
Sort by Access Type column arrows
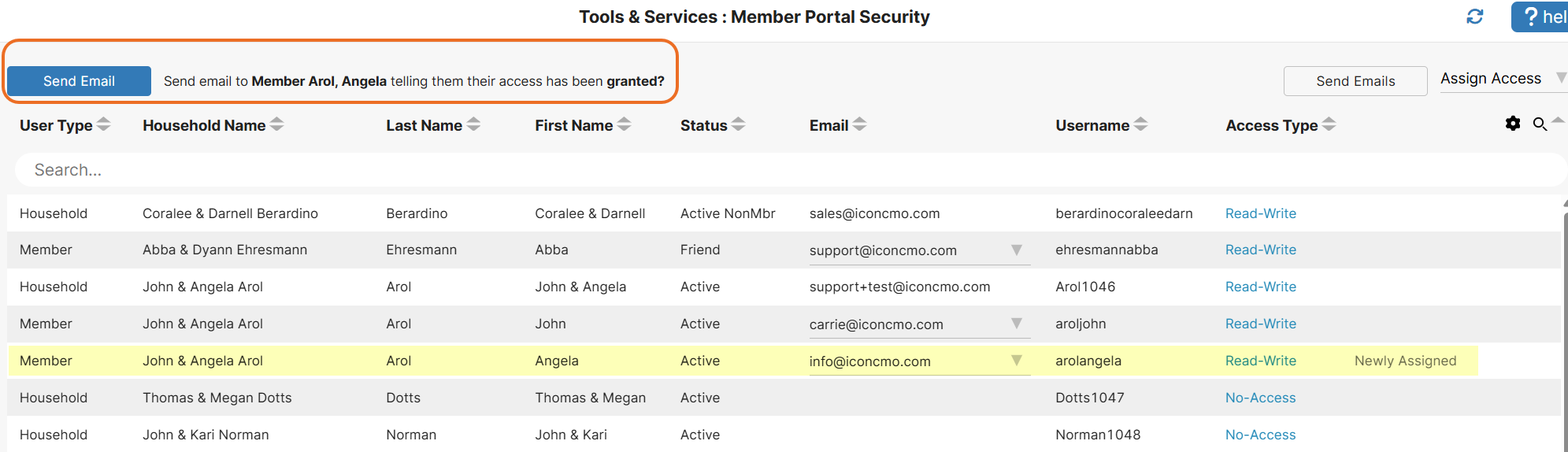[1329, 124]
